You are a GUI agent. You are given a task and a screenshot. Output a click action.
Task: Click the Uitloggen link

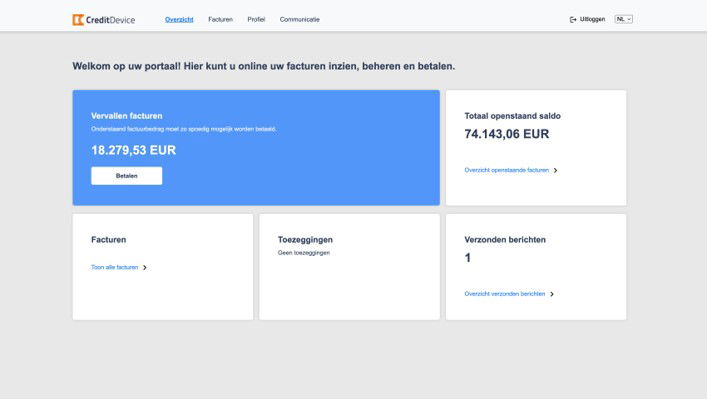click(592, 19)
